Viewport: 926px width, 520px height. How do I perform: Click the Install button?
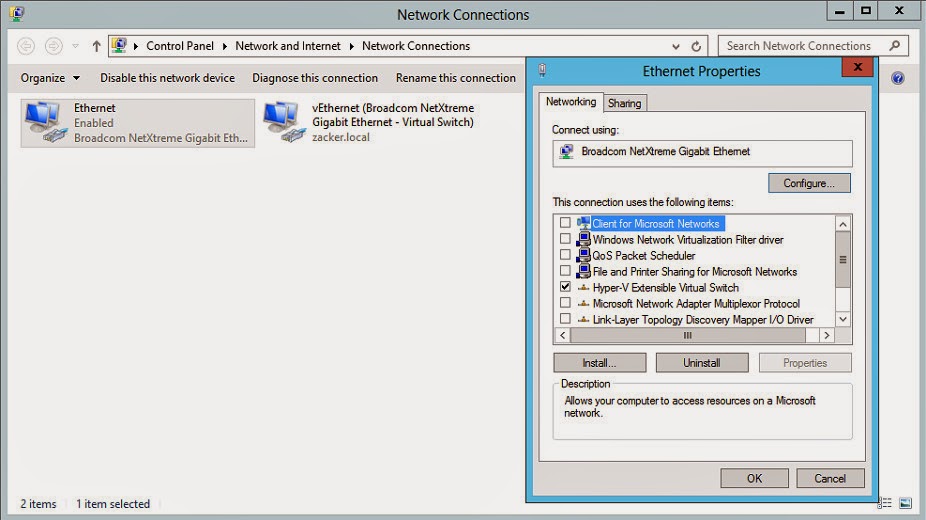599,363
